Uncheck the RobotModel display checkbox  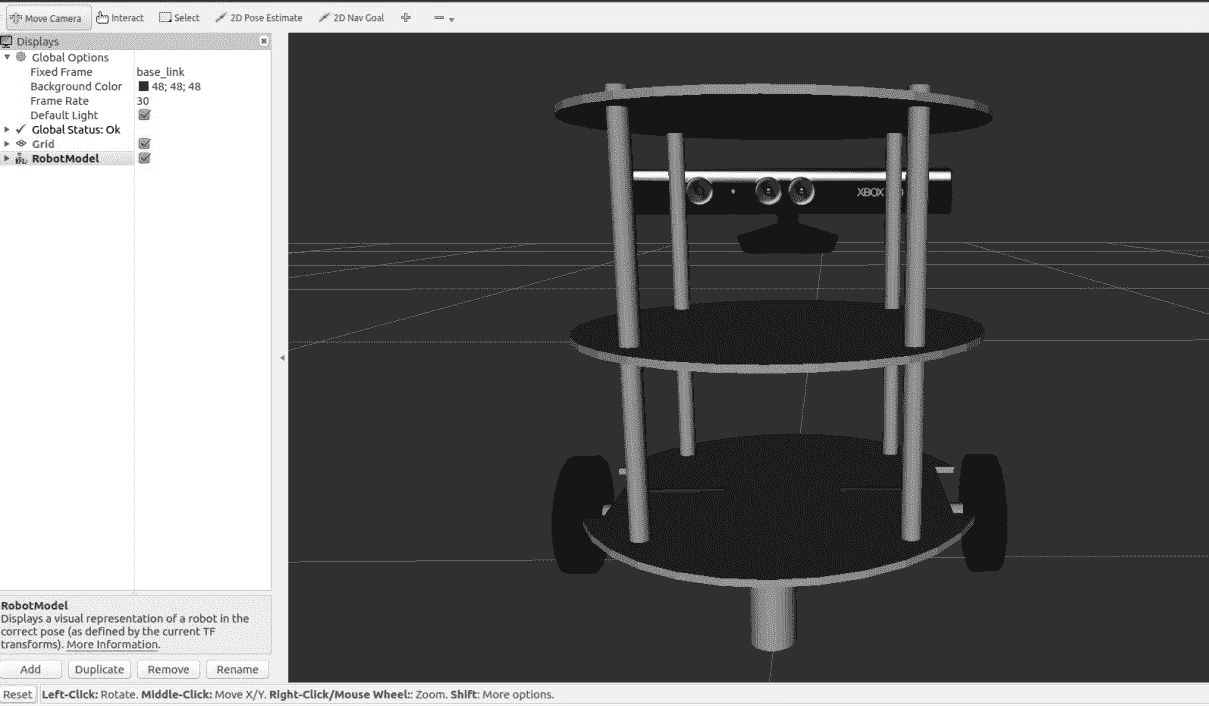144,158
